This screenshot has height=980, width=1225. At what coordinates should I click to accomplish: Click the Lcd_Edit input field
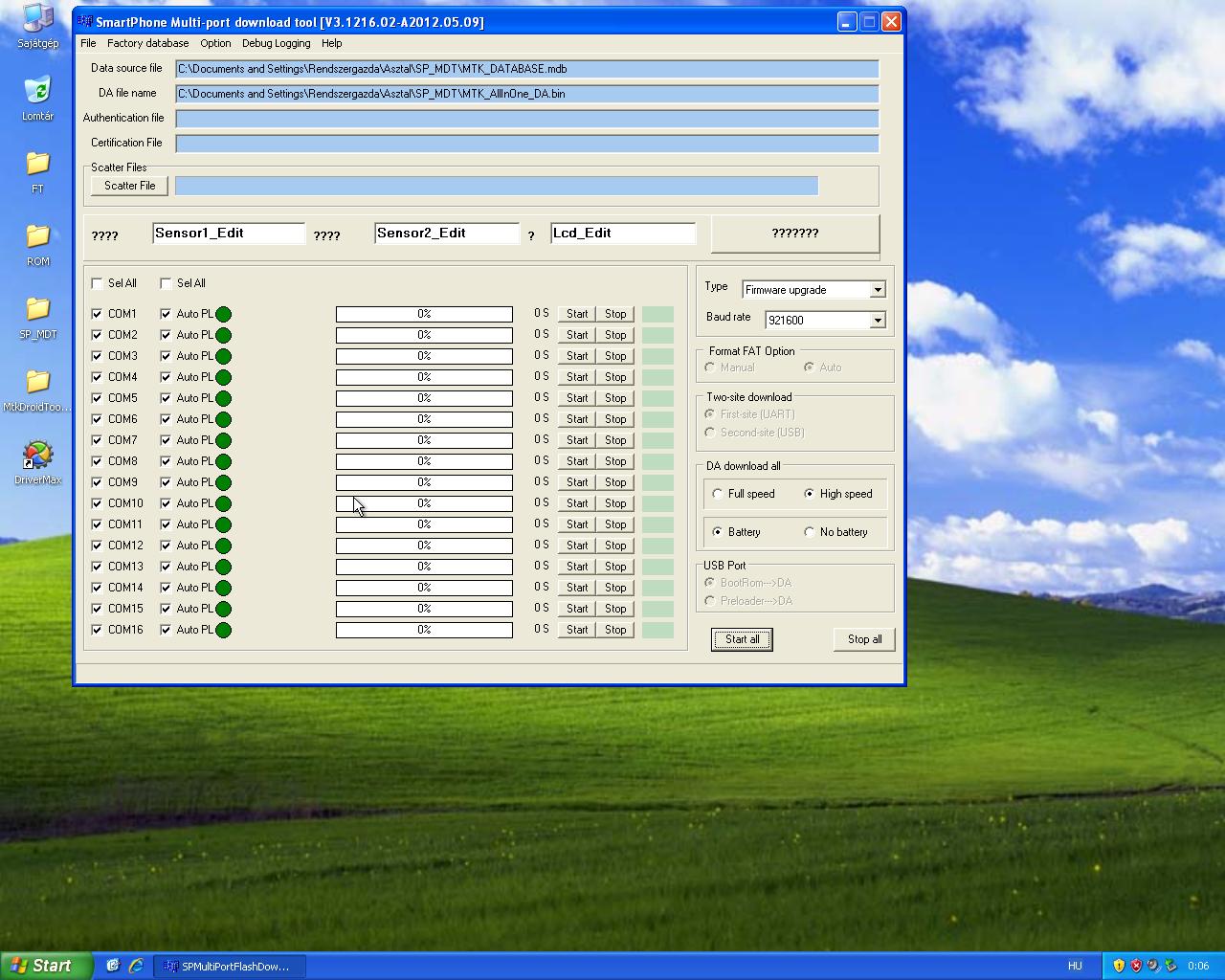pos(623,234)
